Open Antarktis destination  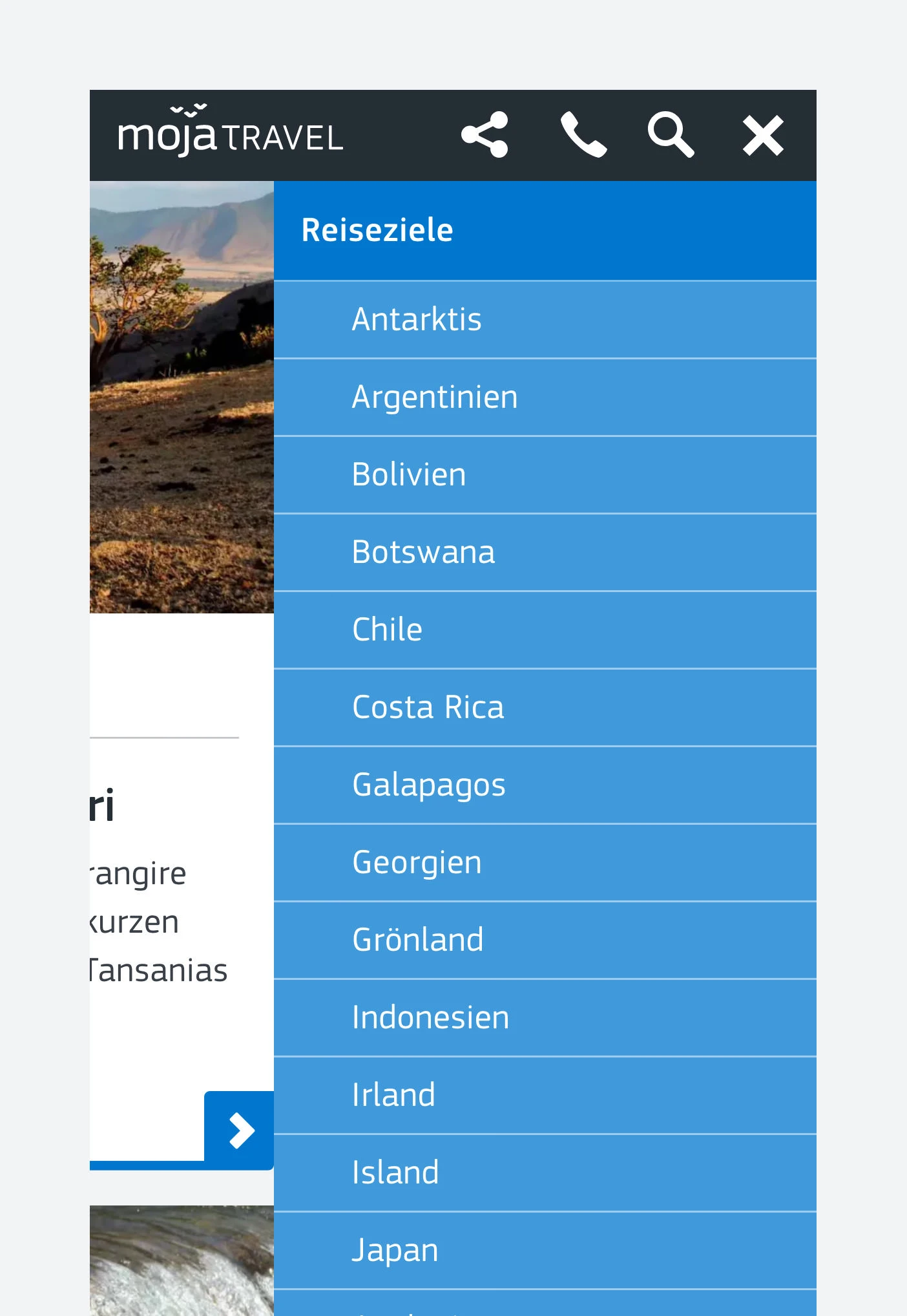click(545, 320)
